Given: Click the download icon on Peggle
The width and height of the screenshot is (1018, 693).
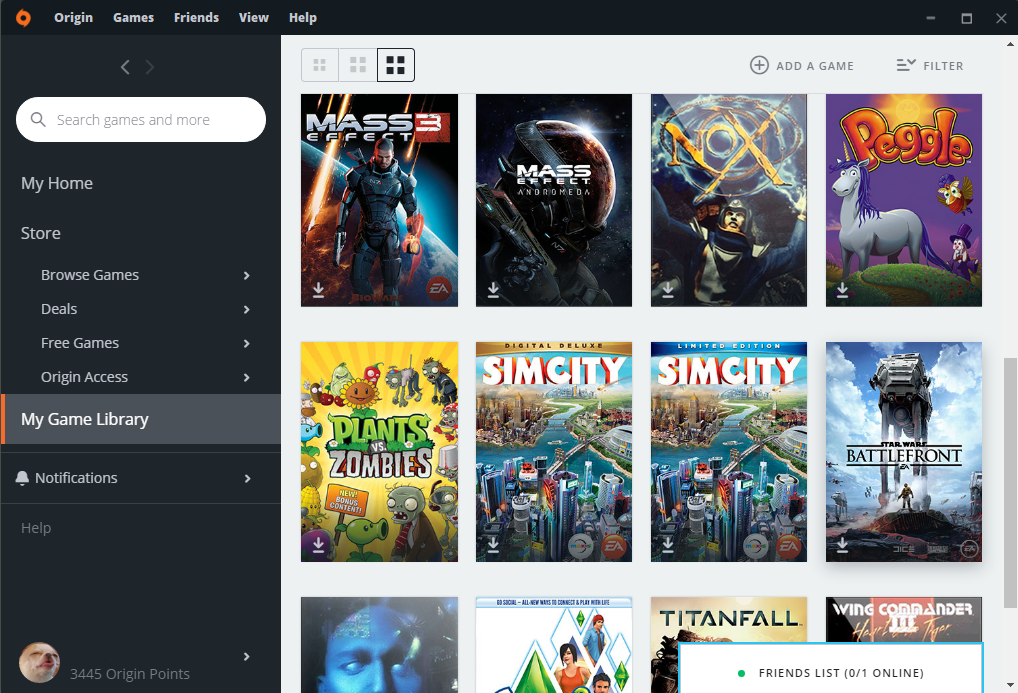Looking at the screenshot, I should coord(843,289).
